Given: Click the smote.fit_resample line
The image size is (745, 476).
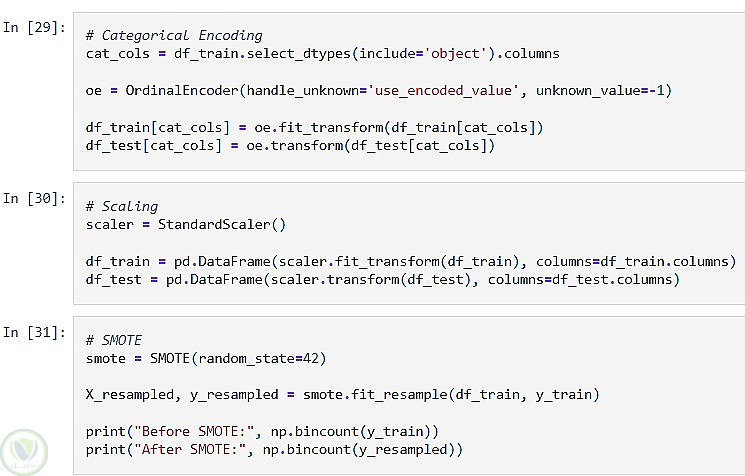Looking at the screenshot, I should (342, 394).
